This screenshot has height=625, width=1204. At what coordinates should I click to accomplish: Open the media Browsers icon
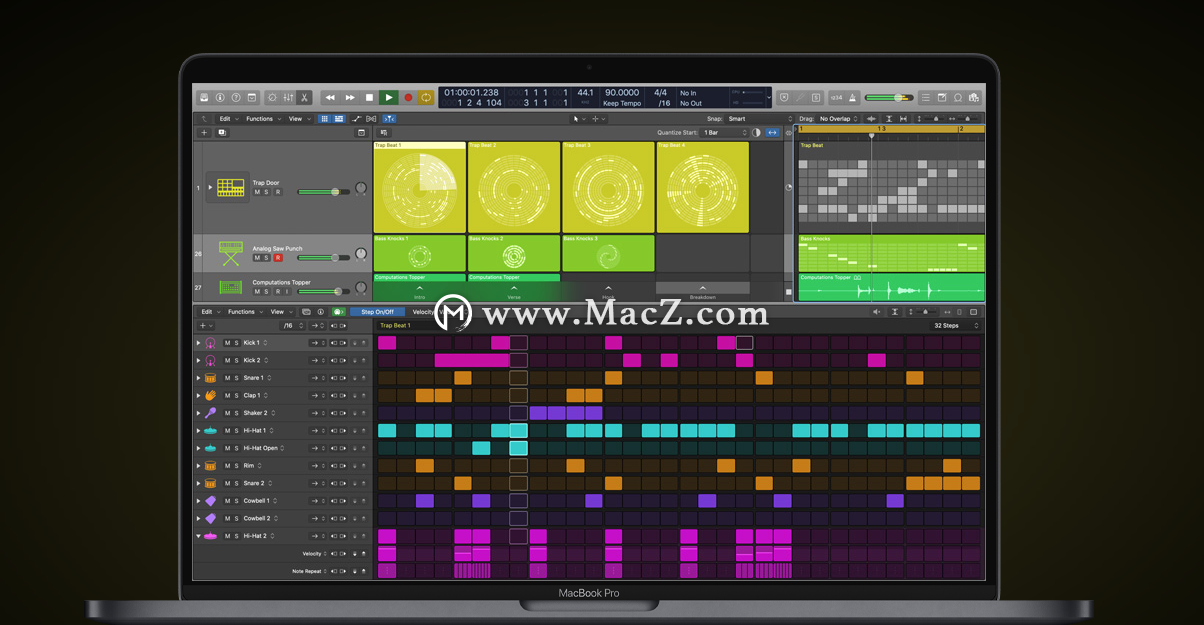coord(974,97)
